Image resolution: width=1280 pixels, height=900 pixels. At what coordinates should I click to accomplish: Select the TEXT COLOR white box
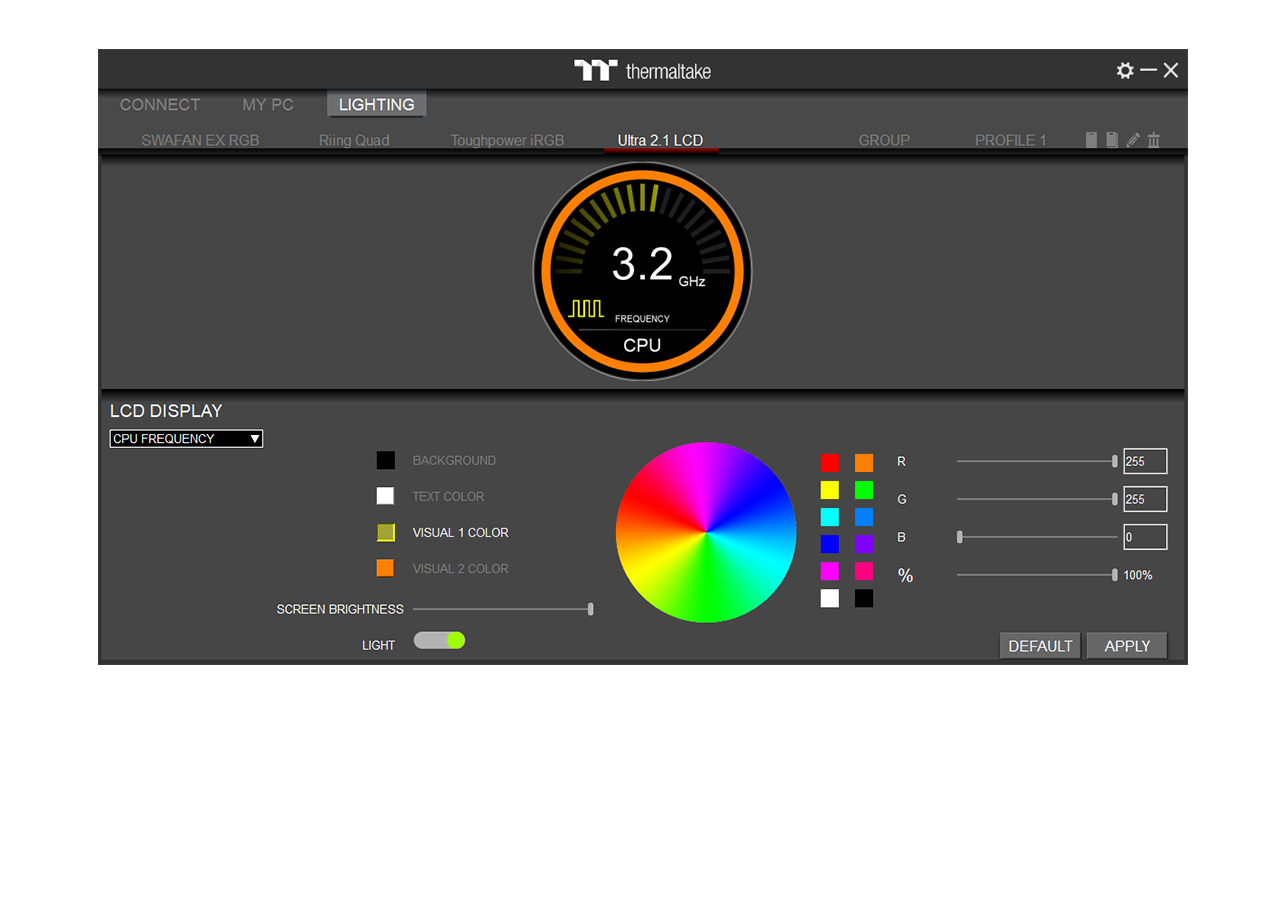coord(385,496)
